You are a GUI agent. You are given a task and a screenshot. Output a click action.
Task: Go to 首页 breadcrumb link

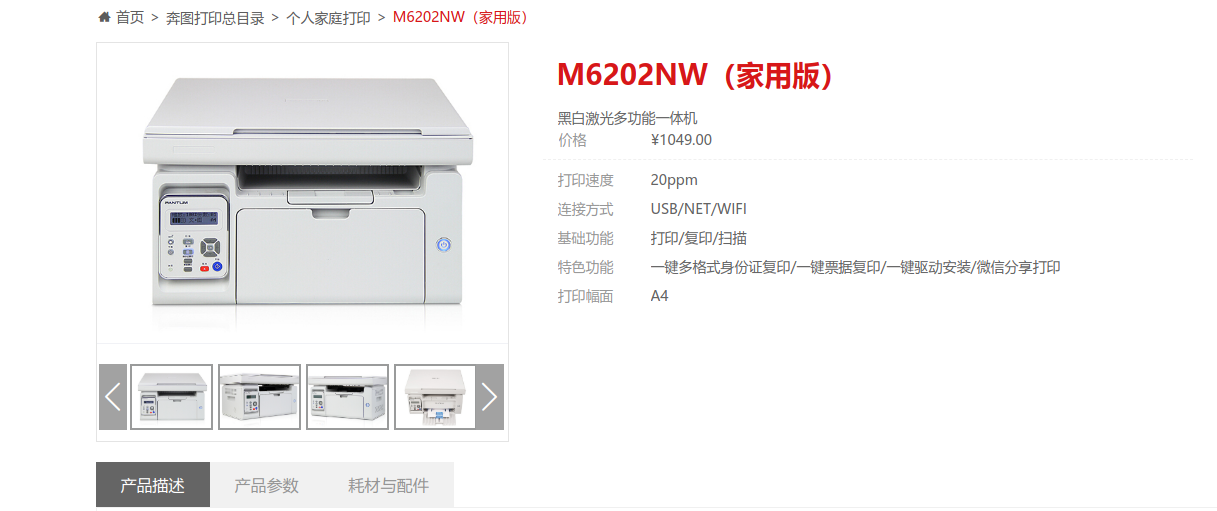click(130, 17)
